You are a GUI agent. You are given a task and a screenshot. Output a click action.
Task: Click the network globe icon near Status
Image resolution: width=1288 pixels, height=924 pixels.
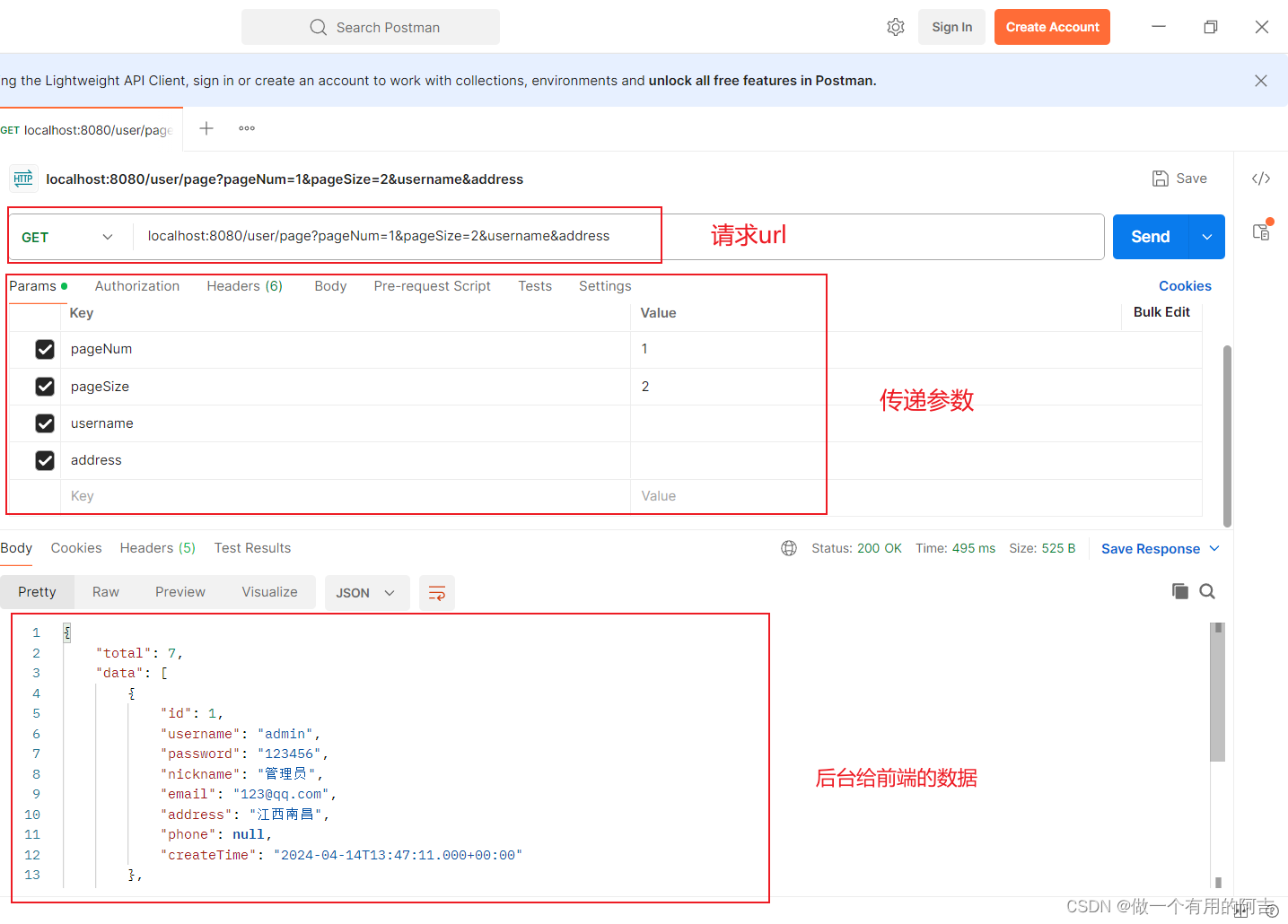point(789,548)
